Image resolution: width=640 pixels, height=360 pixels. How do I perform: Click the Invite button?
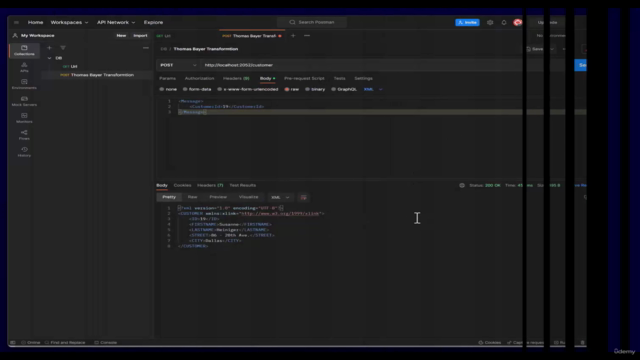pos(467,22)
